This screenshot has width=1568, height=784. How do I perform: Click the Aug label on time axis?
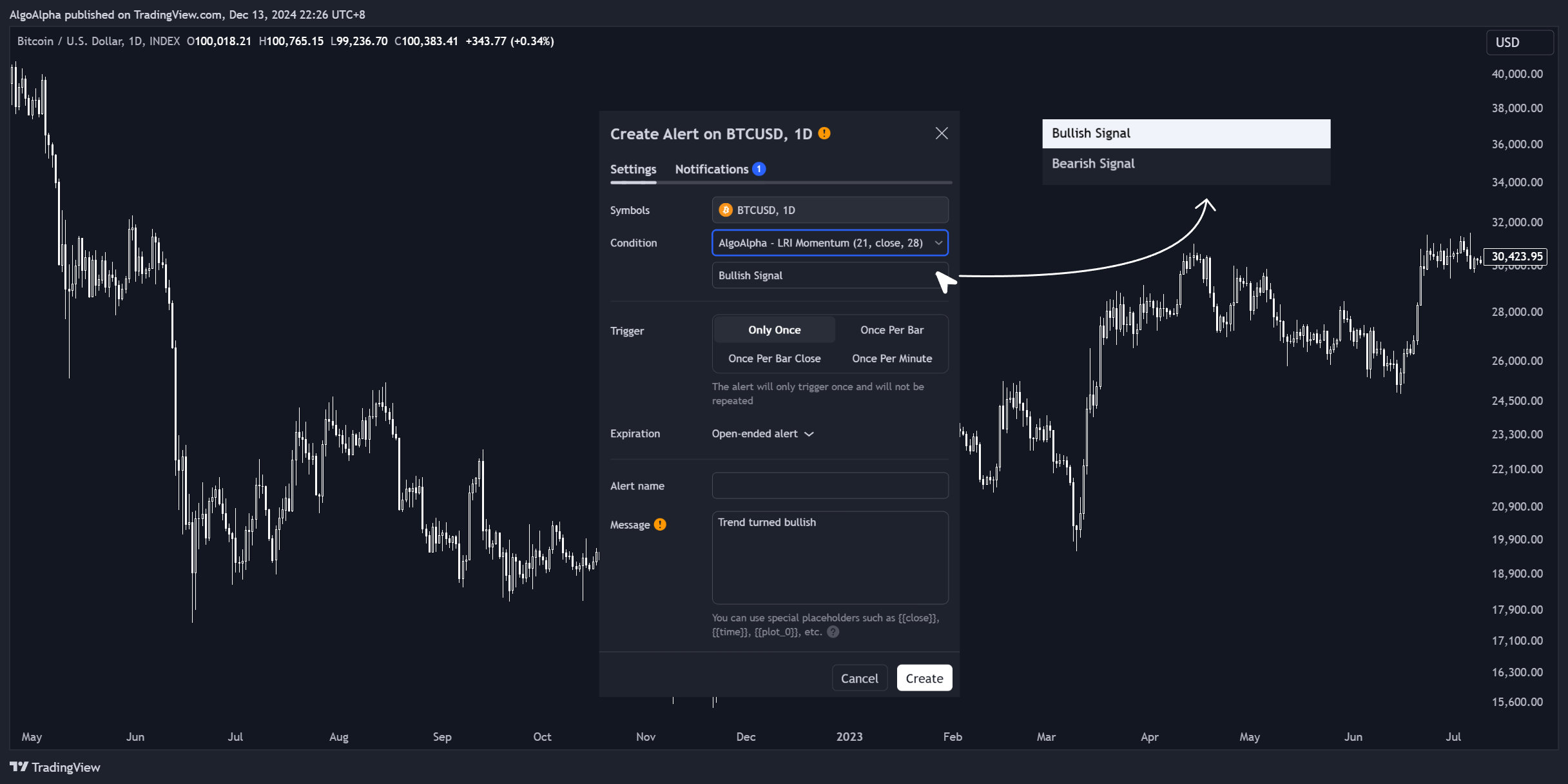[339, 736]
